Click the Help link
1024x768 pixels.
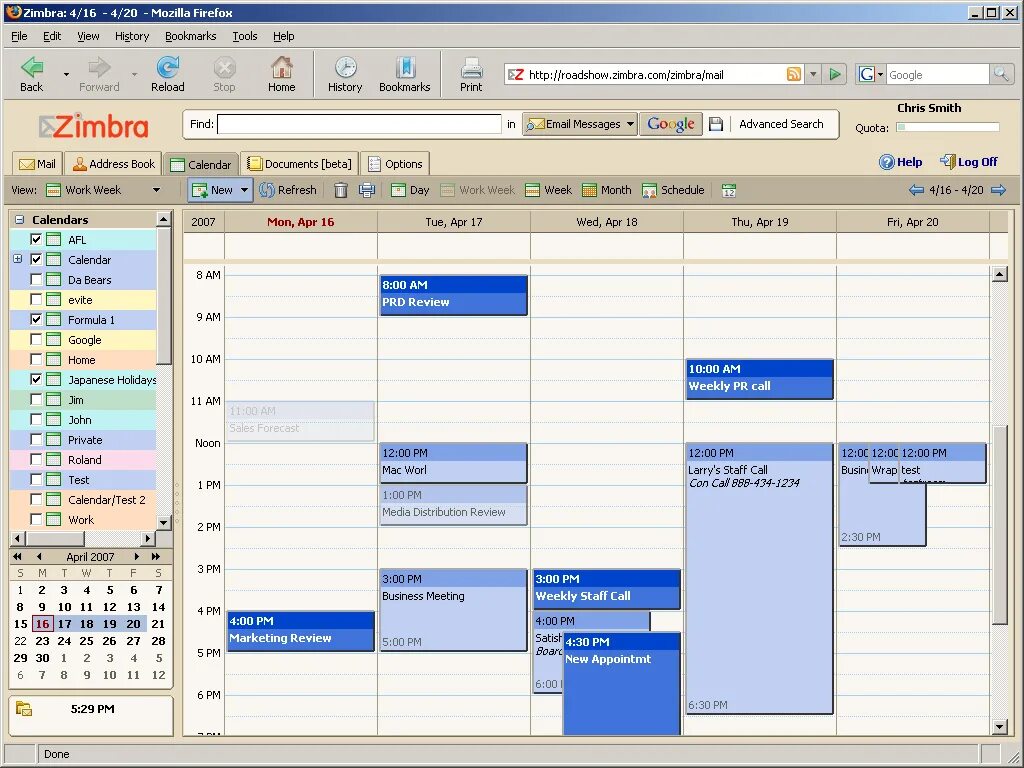pyautogui.click(x=901, y=162)
